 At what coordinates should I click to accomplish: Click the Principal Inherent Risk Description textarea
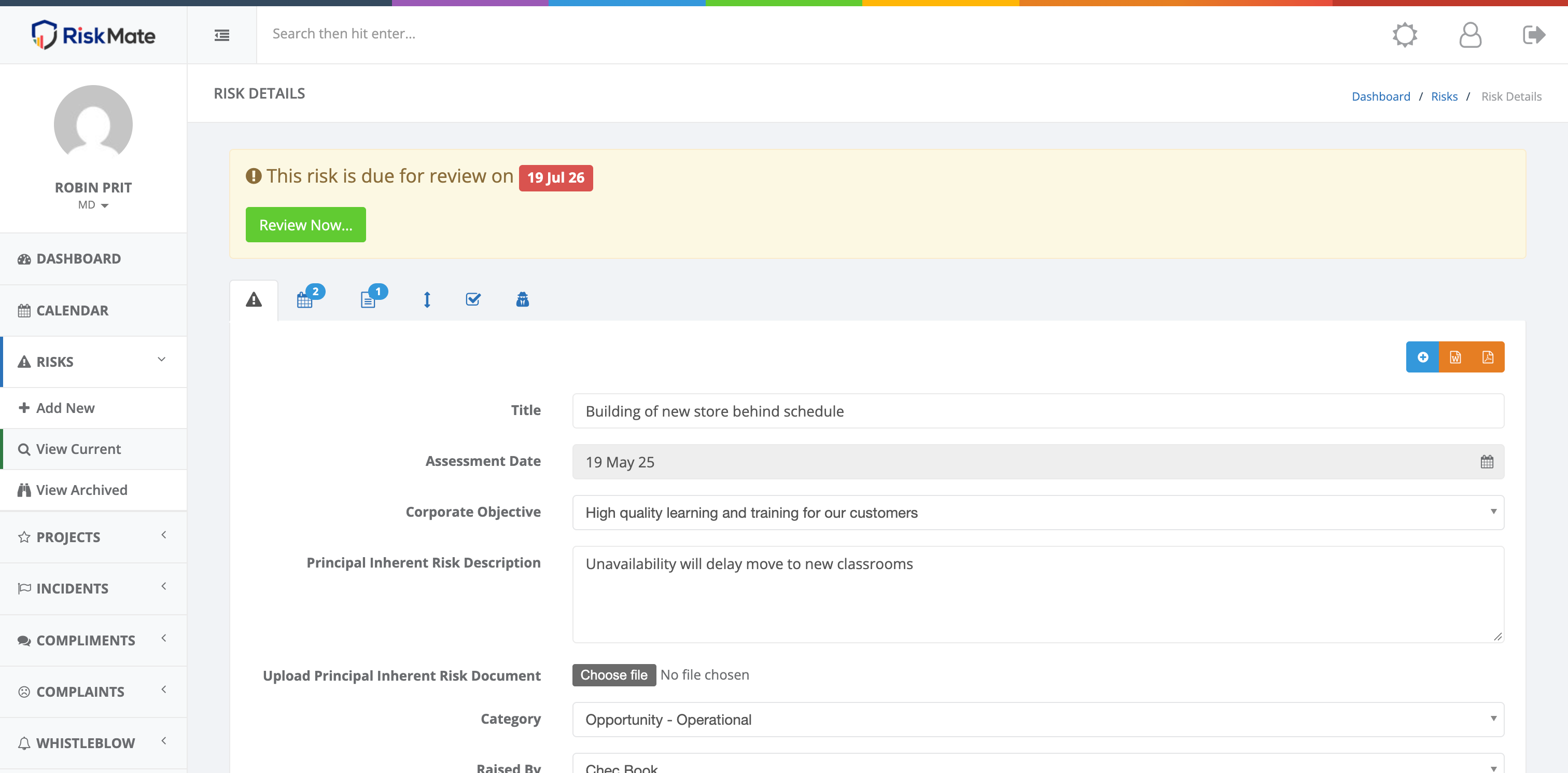coord(1038,595)
